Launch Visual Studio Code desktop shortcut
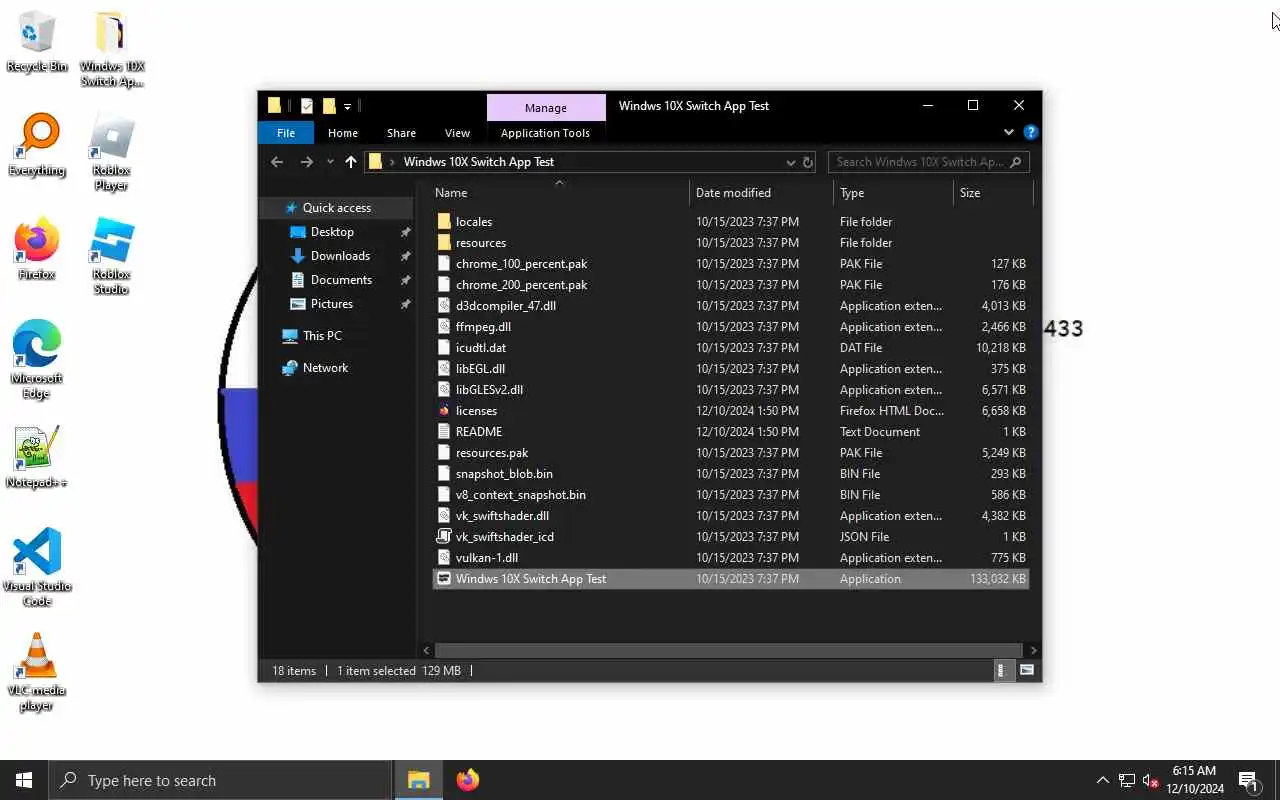The height and width of the screenshot is (800, 1280). 37,569
